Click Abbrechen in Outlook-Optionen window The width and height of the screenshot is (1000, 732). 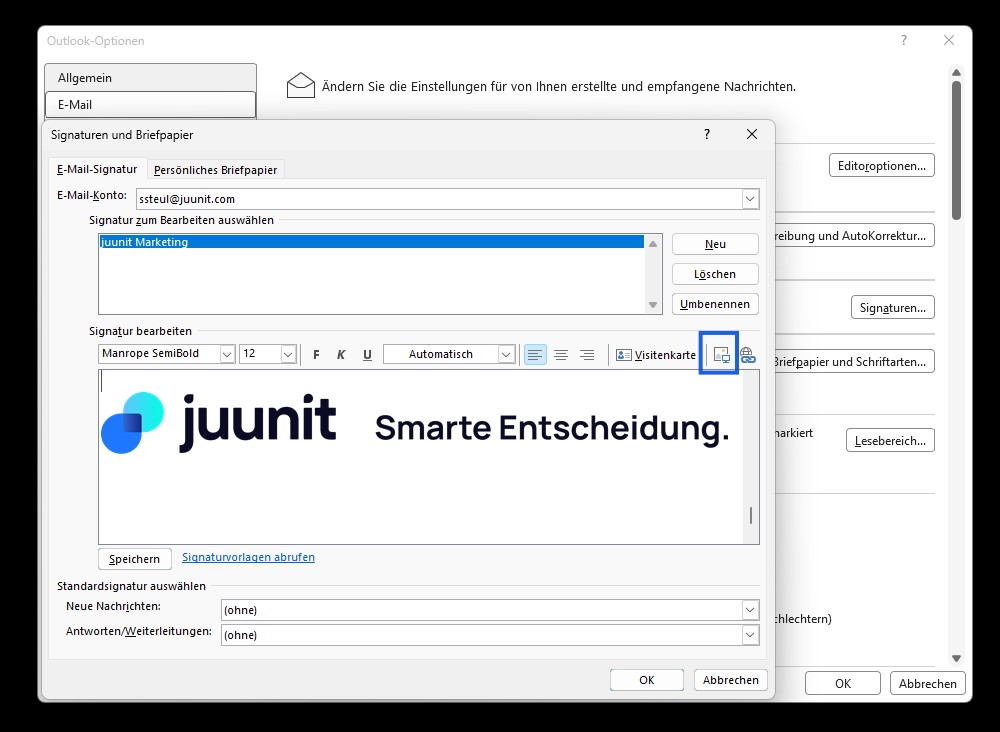point(928,684)
